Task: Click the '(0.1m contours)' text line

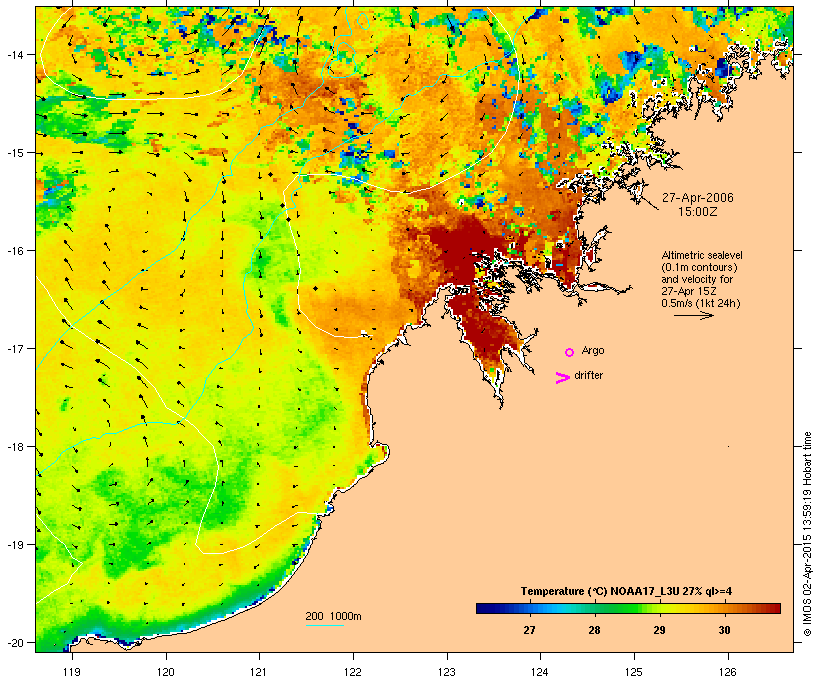Action: pos(699,267)
